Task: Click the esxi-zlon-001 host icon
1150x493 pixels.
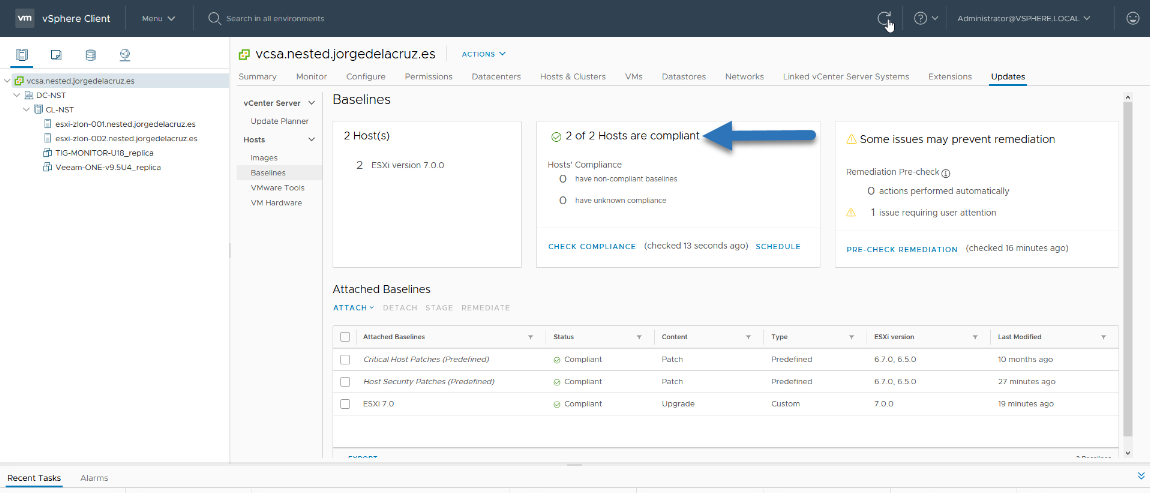Action: coord(48,124)
